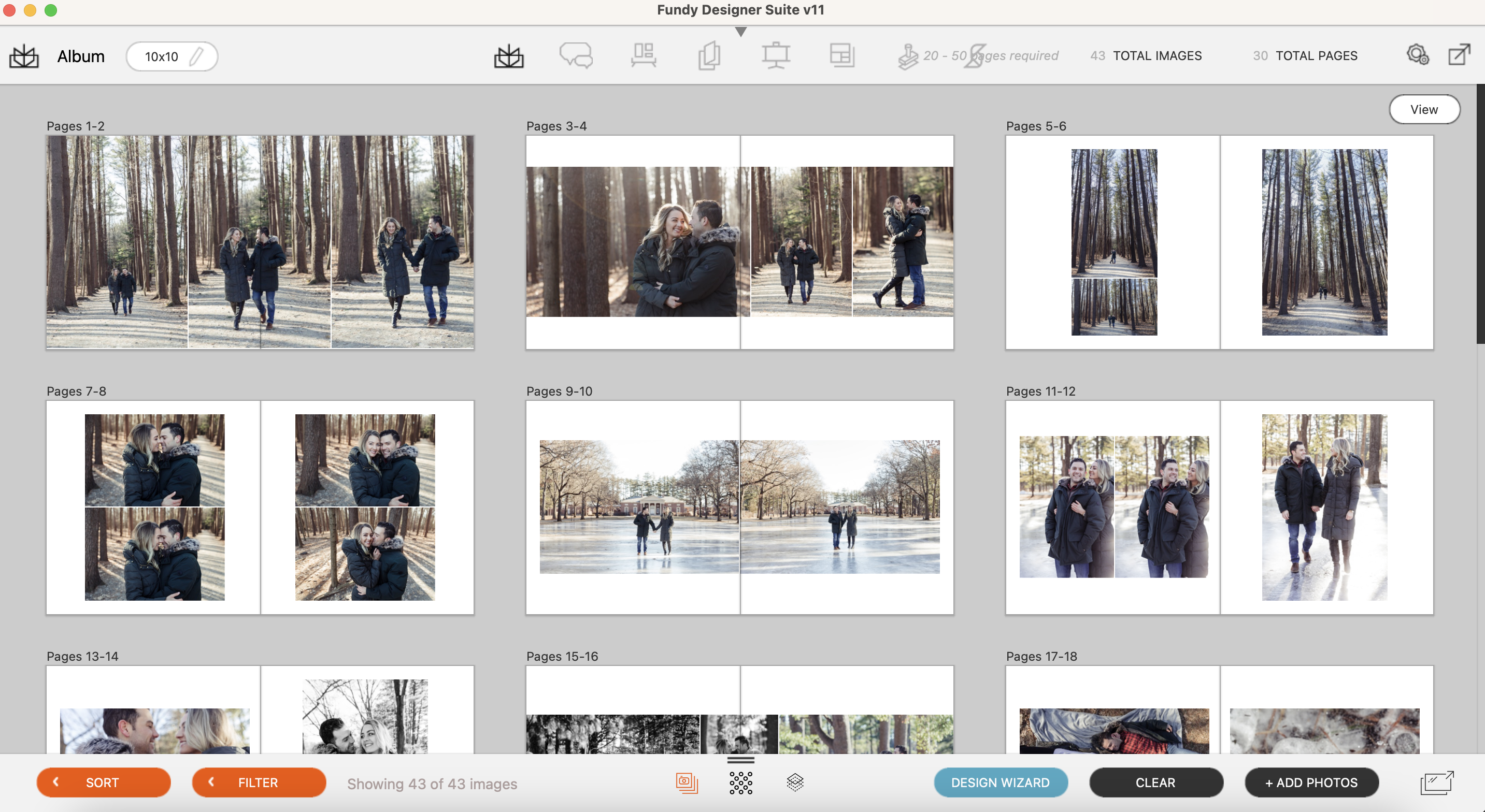Collapse toolbar with the top triangle arrow

click(x=741, y=32)
